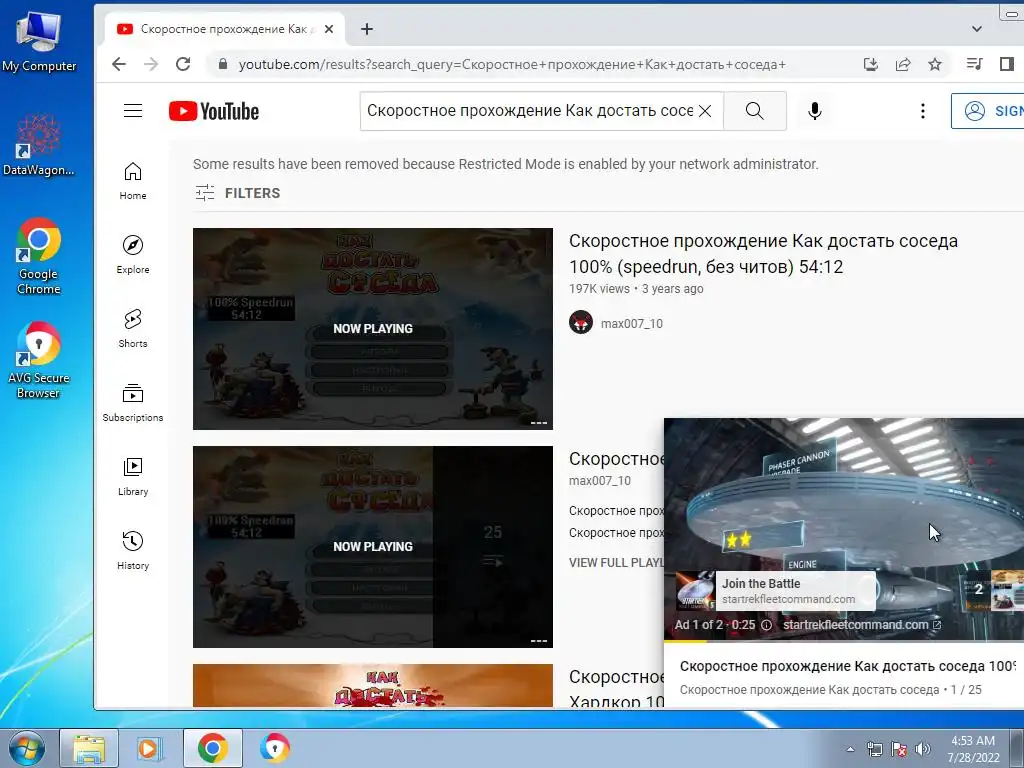Click miniplayer video title text
Viewport: 1024px width, 768px height.
click(x=848, y=666)
